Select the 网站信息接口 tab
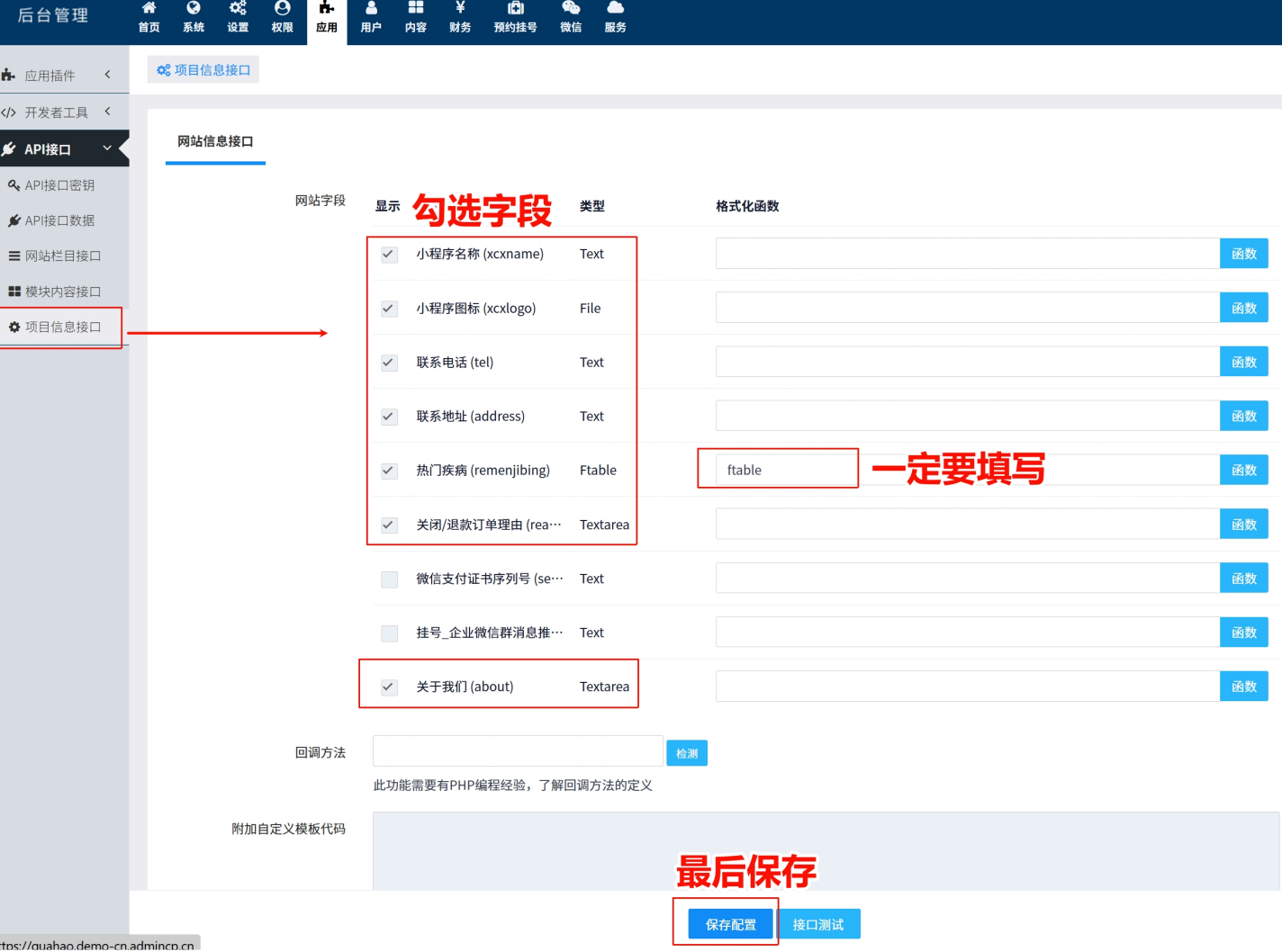This screenshot has width=1282, height=952. point(215,142)
